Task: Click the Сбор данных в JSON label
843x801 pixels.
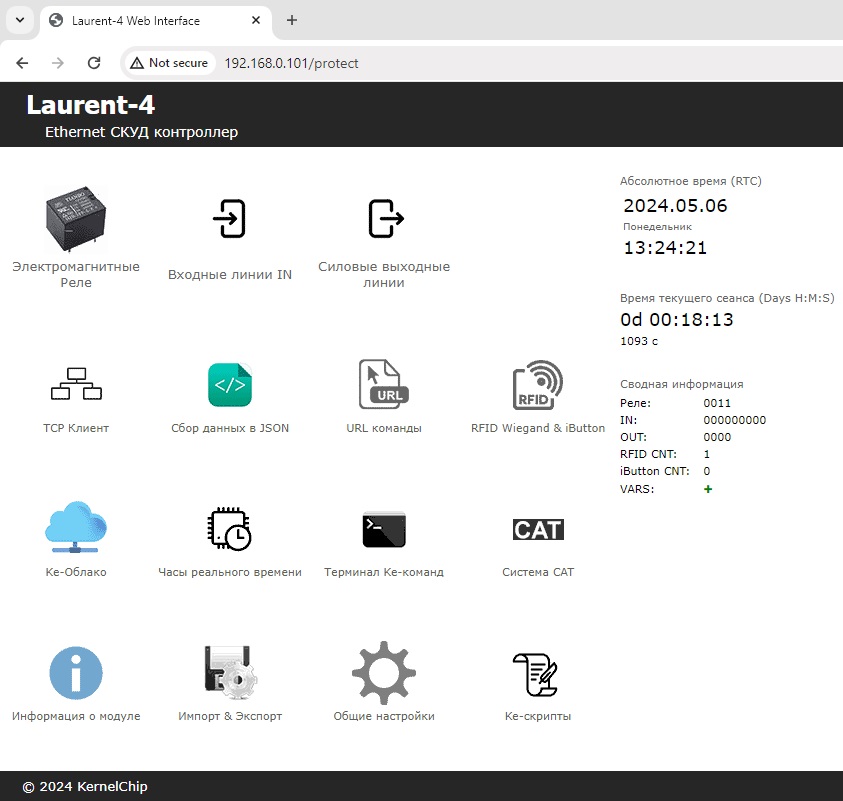Action: click(x=230, y=428)
